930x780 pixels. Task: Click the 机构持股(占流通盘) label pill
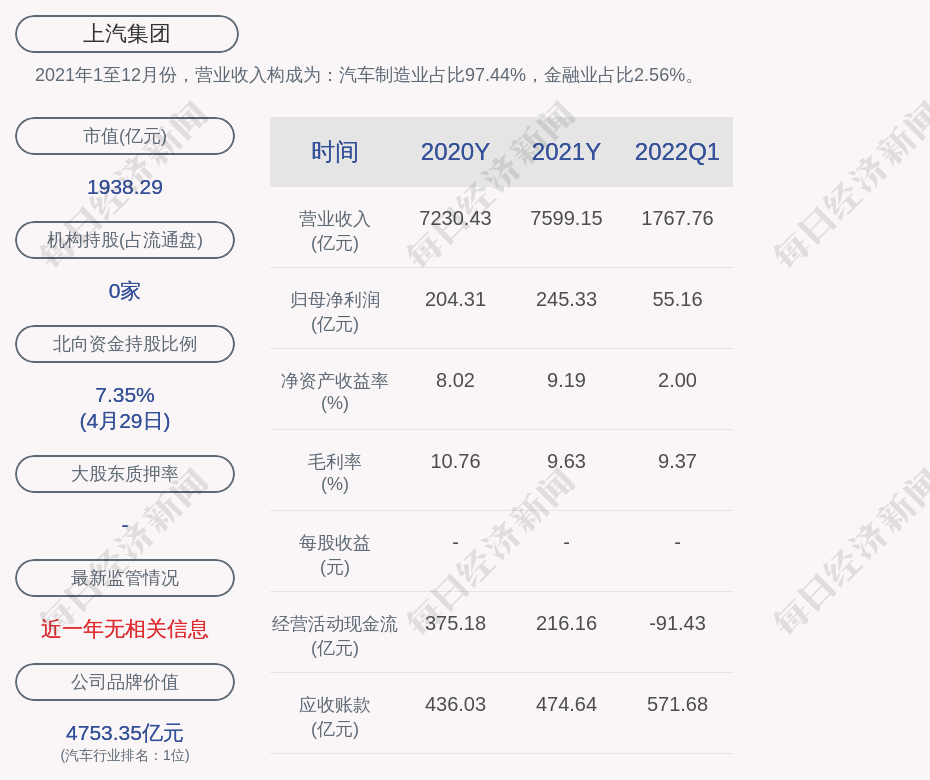click(x=125, y=240)
